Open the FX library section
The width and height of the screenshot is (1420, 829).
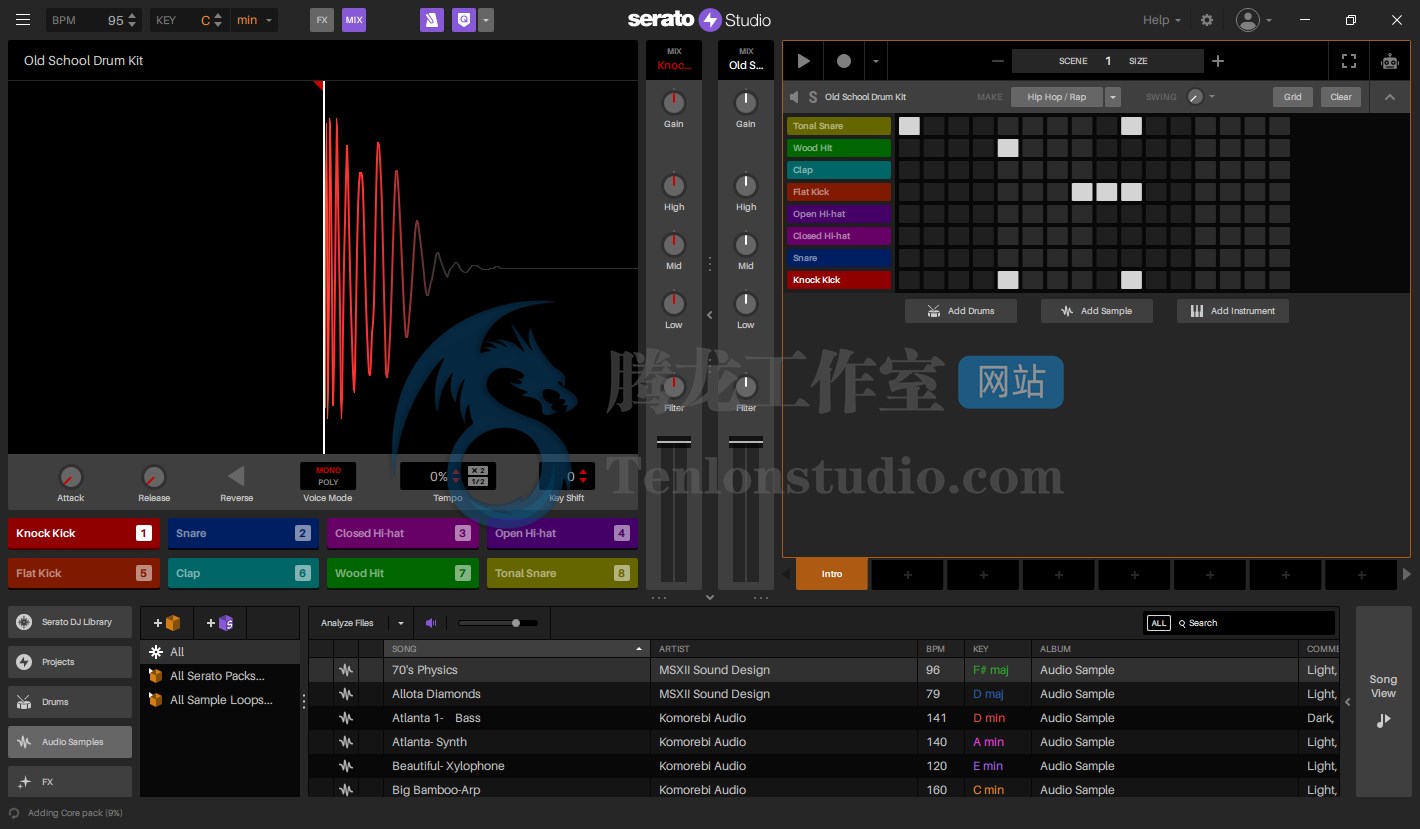(x=70, y=782)
